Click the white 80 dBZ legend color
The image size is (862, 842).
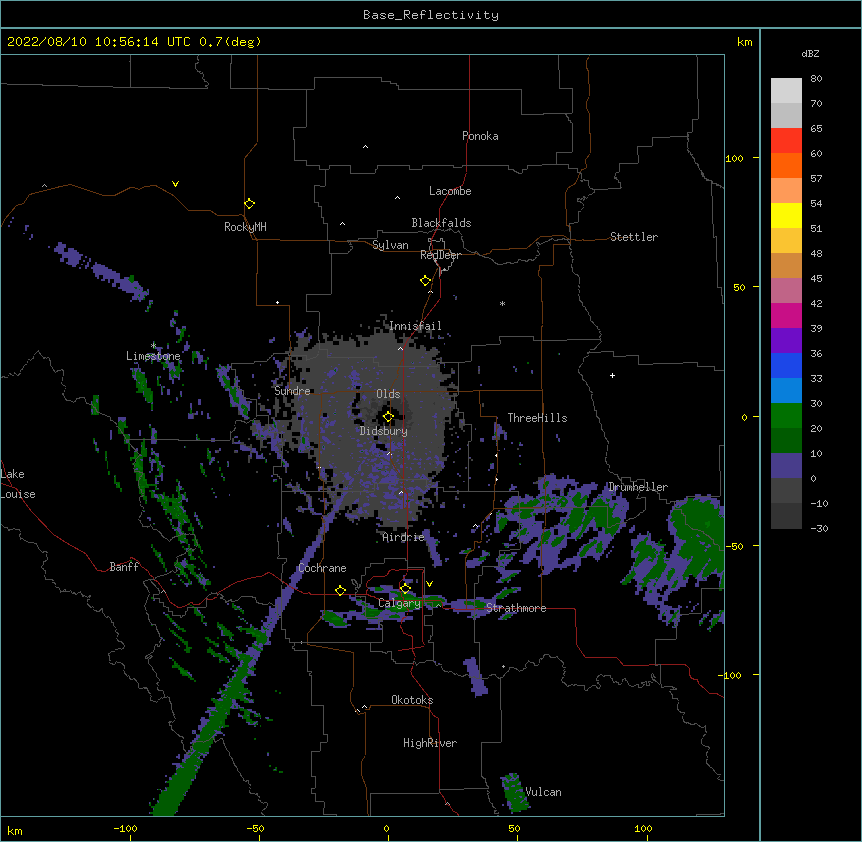coord(786,90)
